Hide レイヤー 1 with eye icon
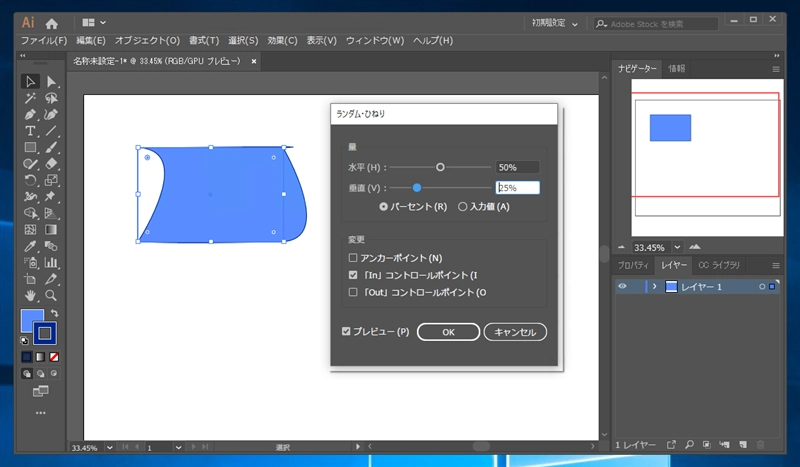The image size is (800, 467). click(622, 286)
